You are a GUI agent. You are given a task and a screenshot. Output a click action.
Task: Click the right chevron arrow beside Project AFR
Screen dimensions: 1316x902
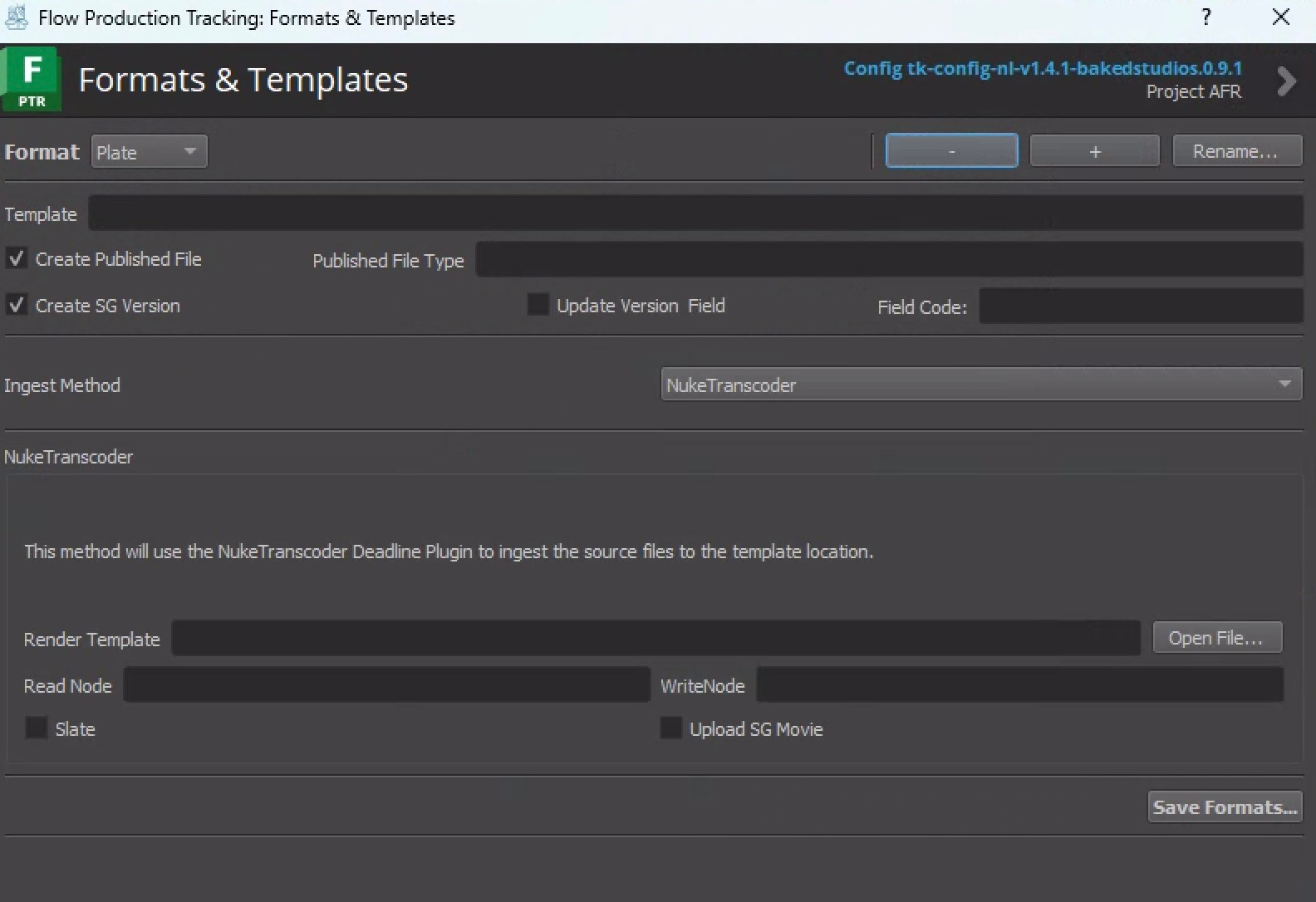coord(1286,81)
